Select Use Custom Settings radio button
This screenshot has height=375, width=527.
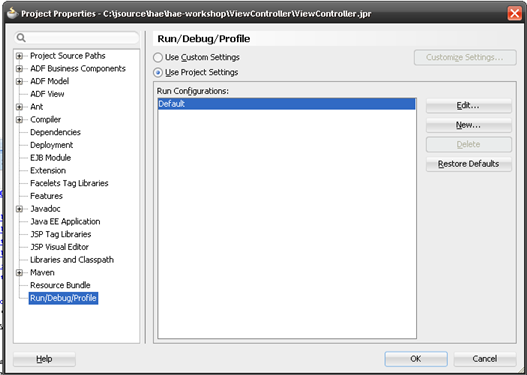coord(158,57)
